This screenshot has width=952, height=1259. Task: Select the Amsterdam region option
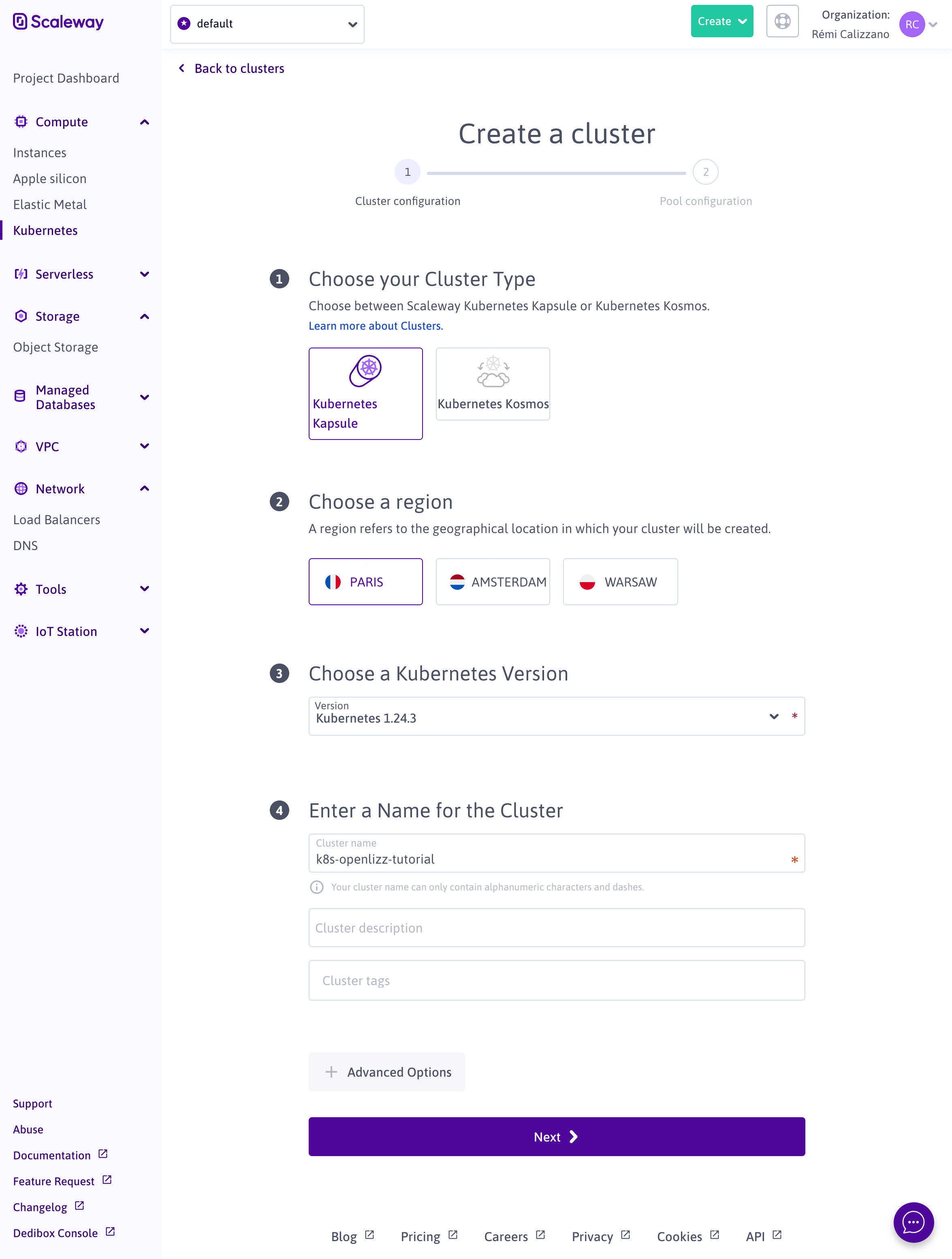pyautogui.click(x=492, y=582)
